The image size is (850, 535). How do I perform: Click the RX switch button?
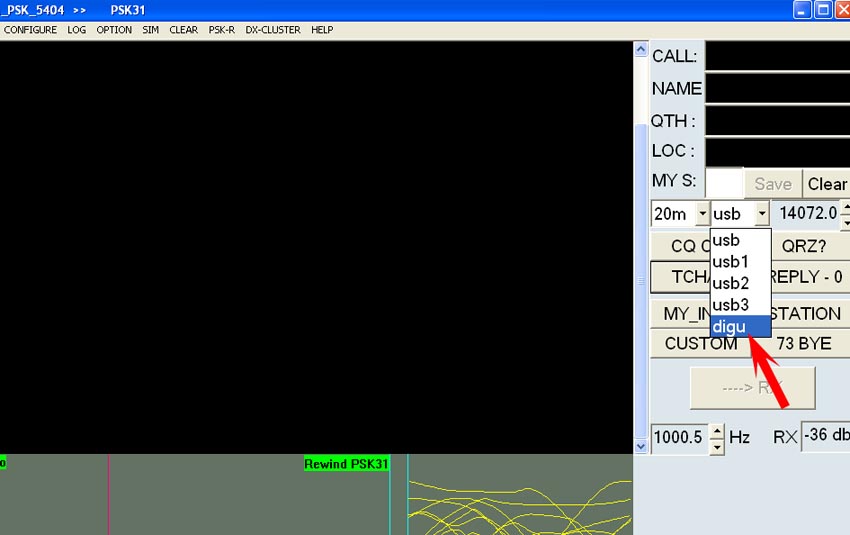pos(752,388)
